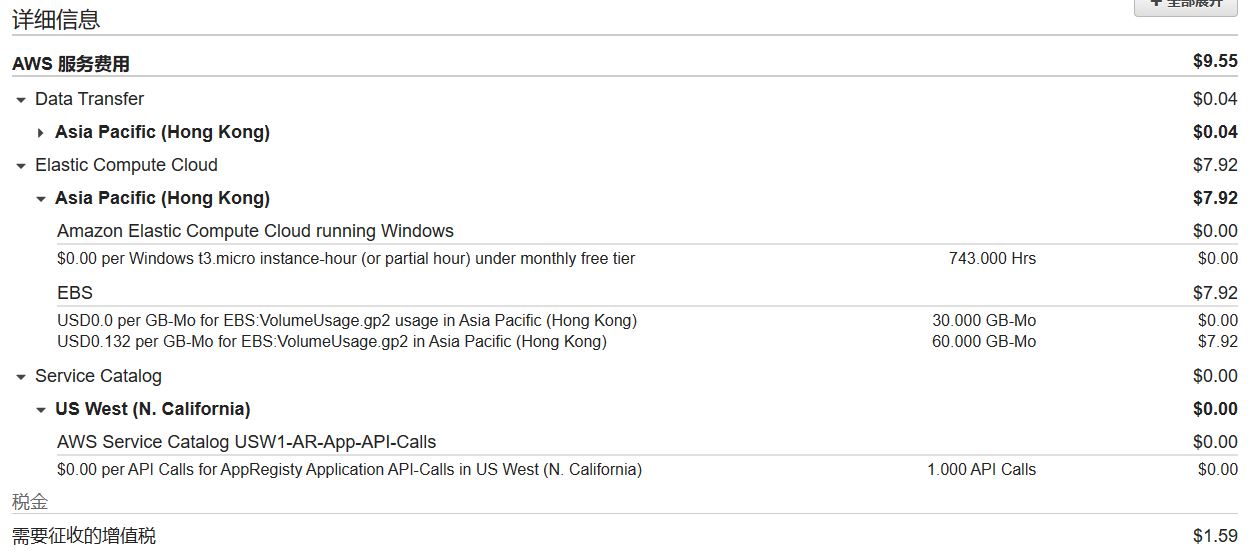This screenshot has width=1254, height=555.
Task: Click the 全部展开 expand all button
Action: [1187, 5]
